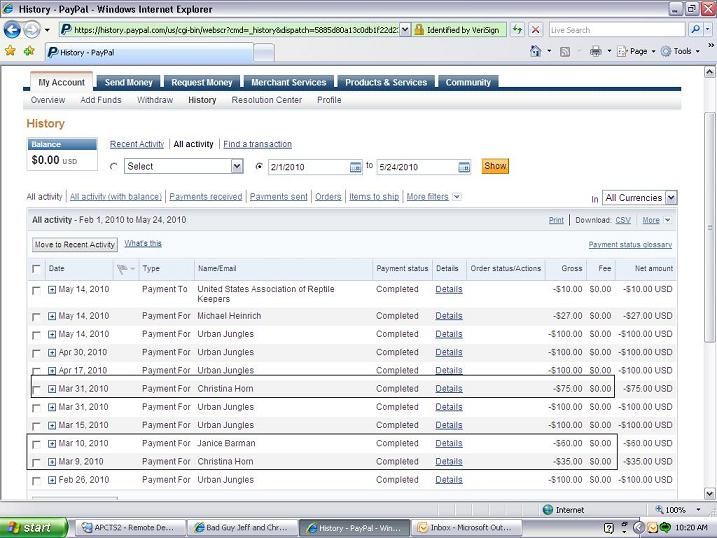This screenshot has width=717, height=538.
Task: Click the Print printer icon in toolbar
Action: click(x=595, y=51)
